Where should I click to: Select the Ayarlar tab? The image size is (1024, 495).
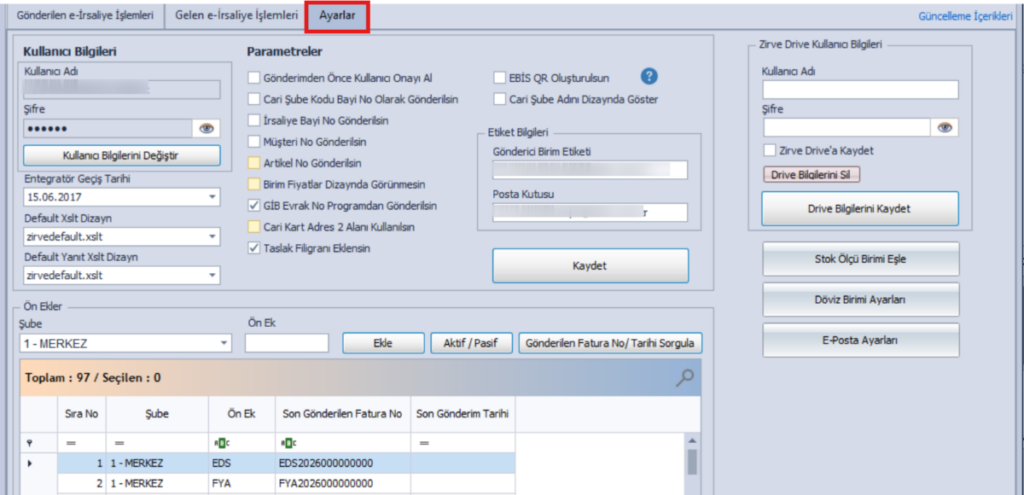pyautogui.click(x=337, y=16)
